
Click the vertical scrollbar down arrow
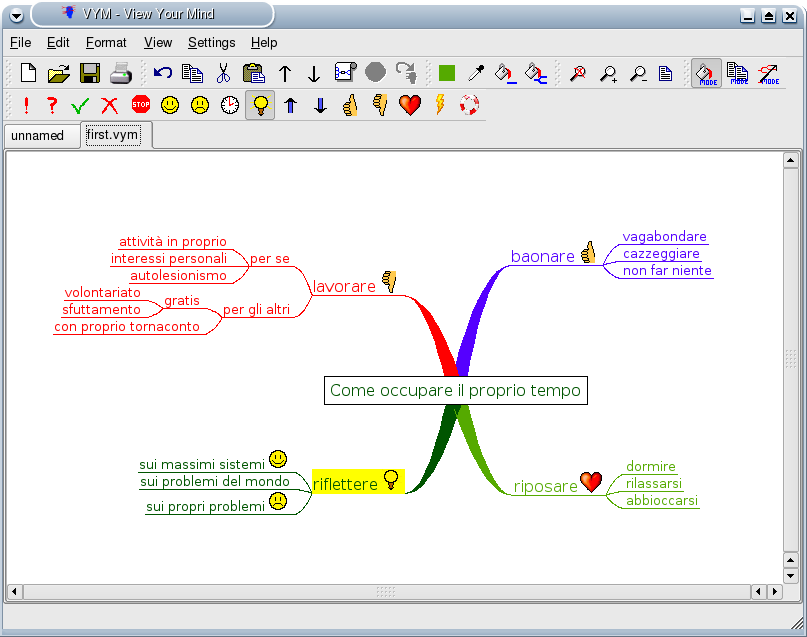pos(790,576)
